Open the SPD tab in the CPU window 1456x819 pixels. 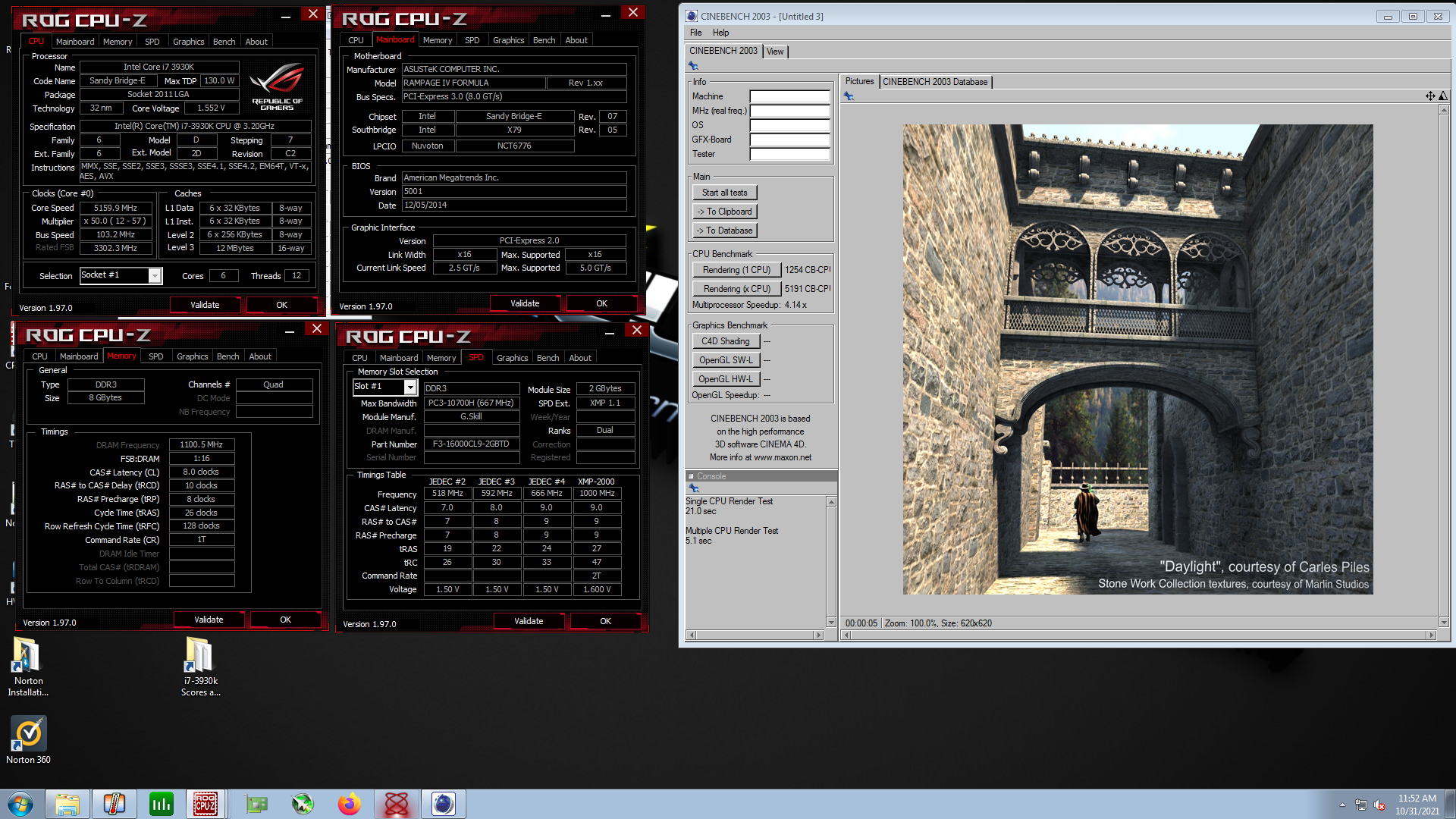pyautogui.click(x=152, y=42)
